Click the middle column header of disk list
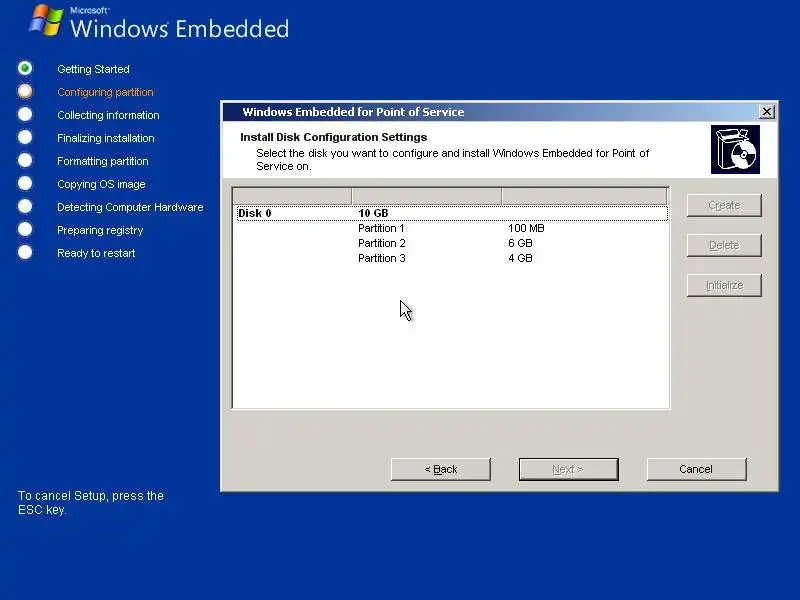 (427, 196)
